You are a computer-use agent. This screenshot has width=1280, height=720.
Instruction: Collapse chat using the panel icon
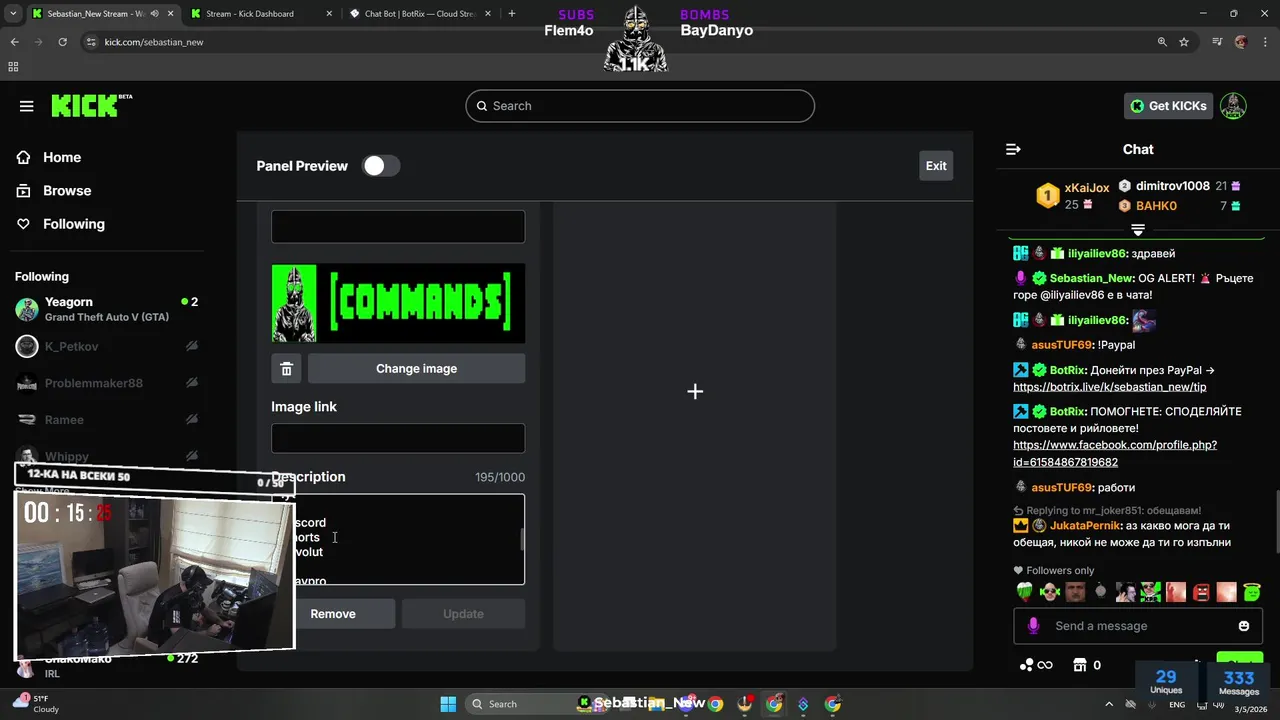(x=1013, y=149)
